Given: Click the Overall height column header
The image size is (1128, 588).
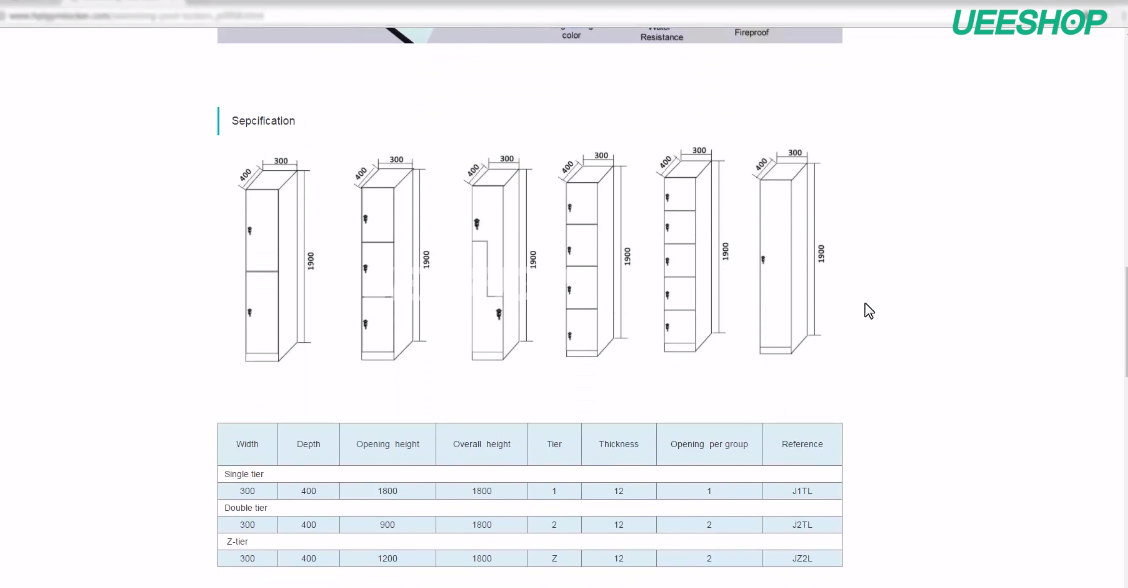Looking at the screenshot, I should (481, 444).
